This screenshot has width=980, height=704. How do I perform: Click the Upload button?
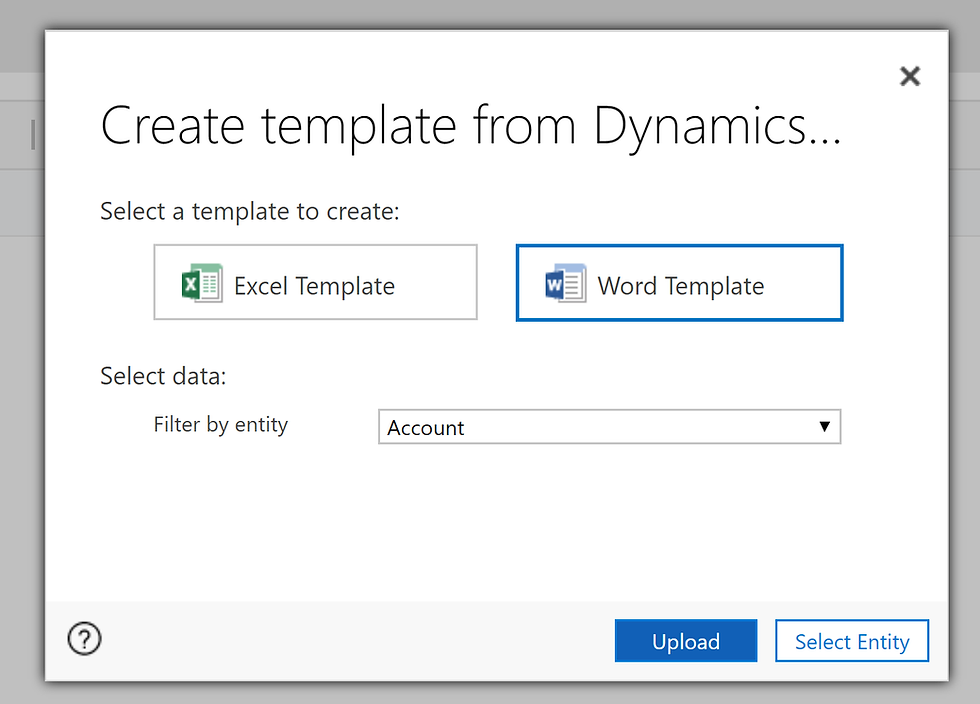click(x=686, y=641)
